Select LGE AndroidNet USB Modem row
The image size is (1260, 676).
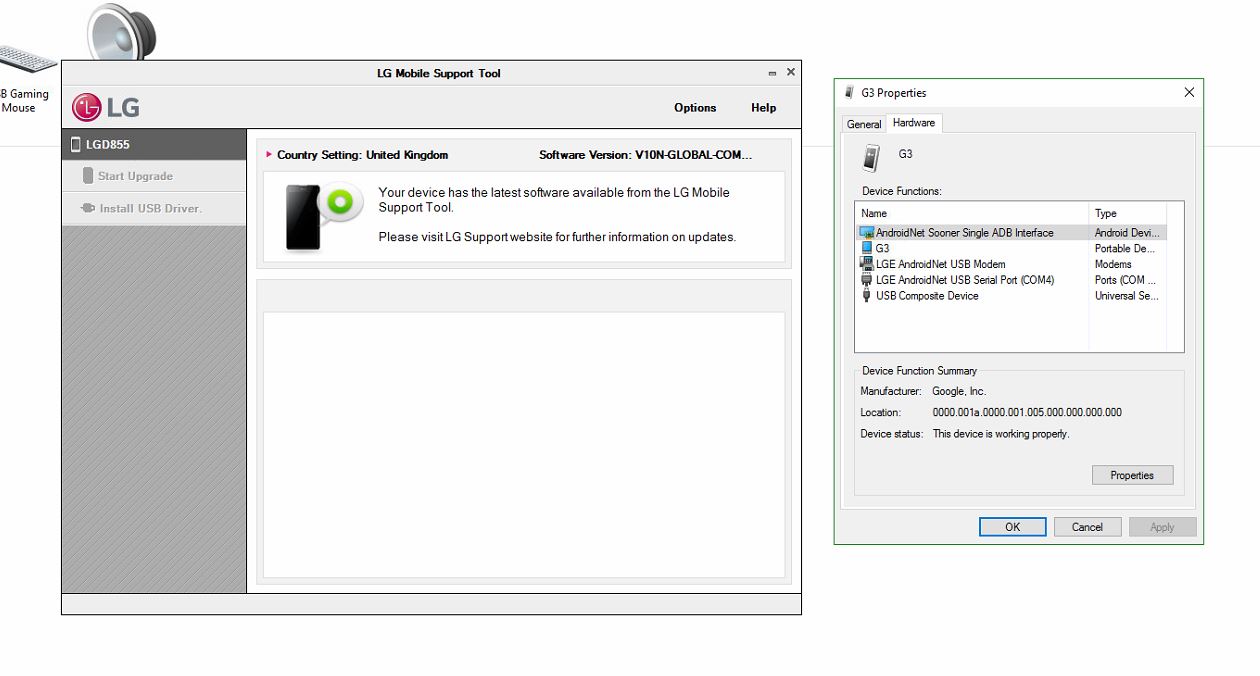click(x=940, y=264)
